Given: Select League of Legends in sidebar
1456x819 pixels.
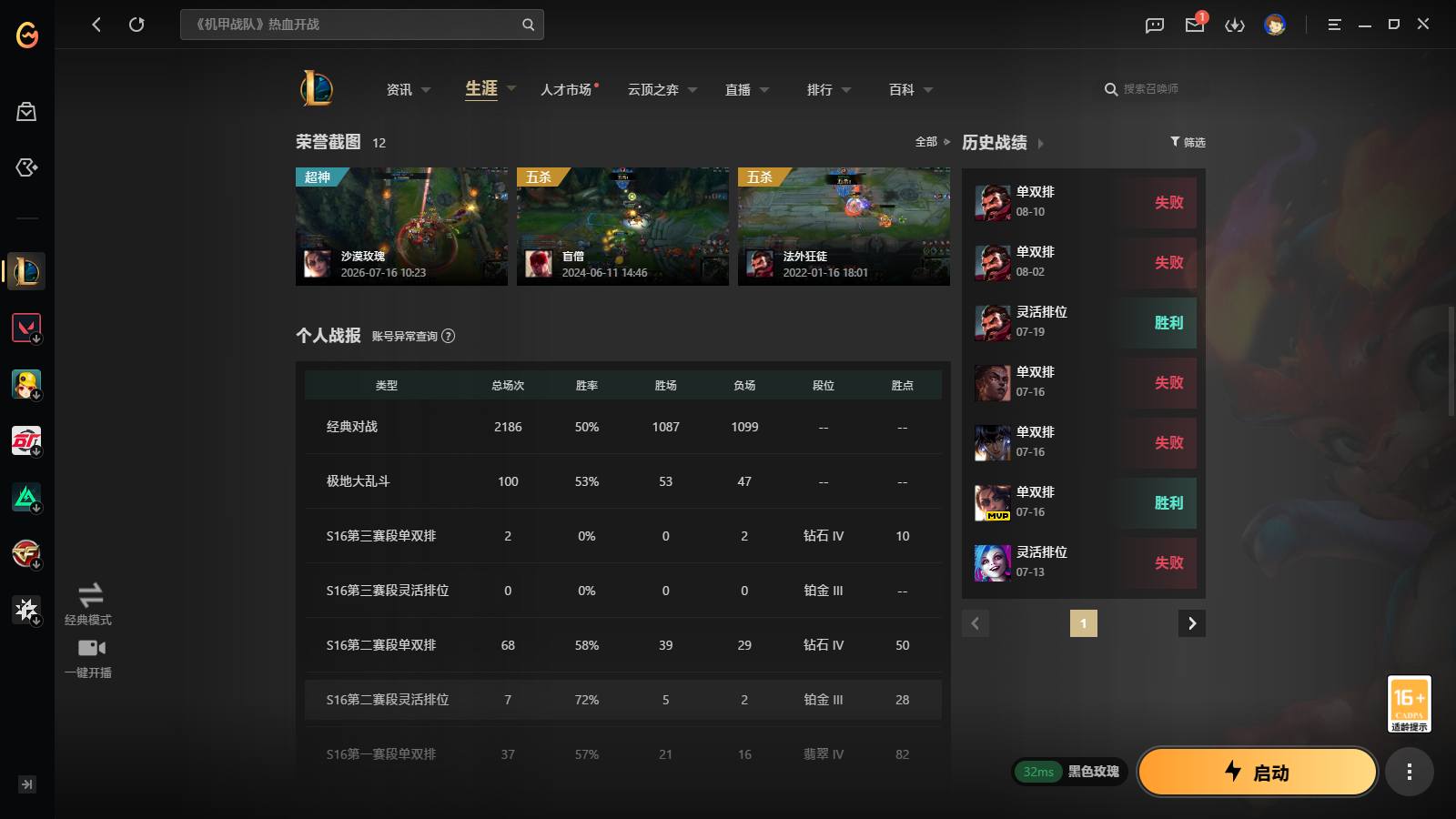Looking at the screenshot, I should click(26, 271).
